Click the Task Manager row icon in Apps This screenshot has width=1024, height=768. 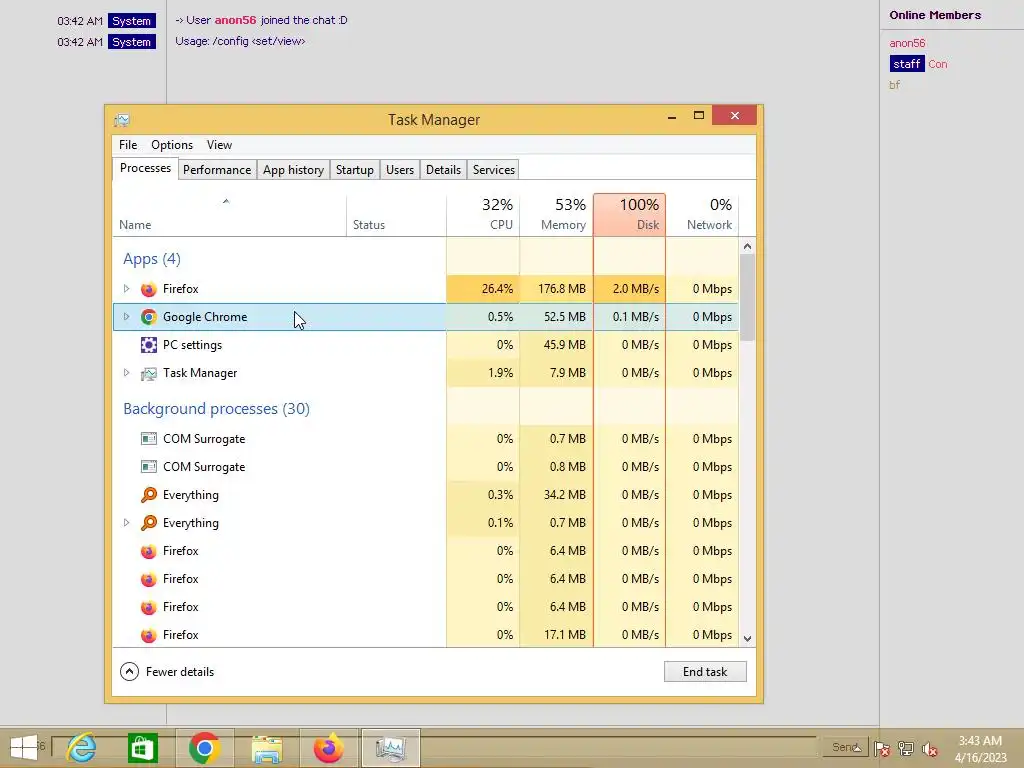149,373
